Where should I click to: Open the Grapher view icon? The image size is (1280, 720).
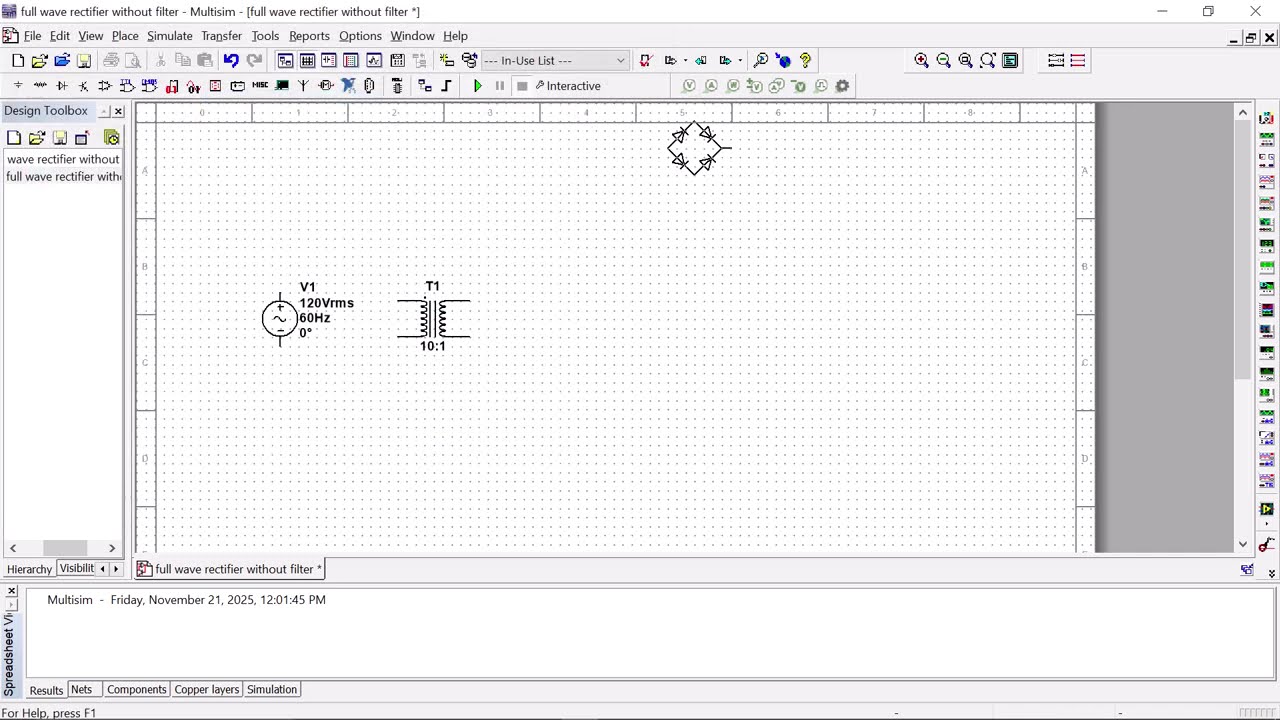(x=374, y=61)
